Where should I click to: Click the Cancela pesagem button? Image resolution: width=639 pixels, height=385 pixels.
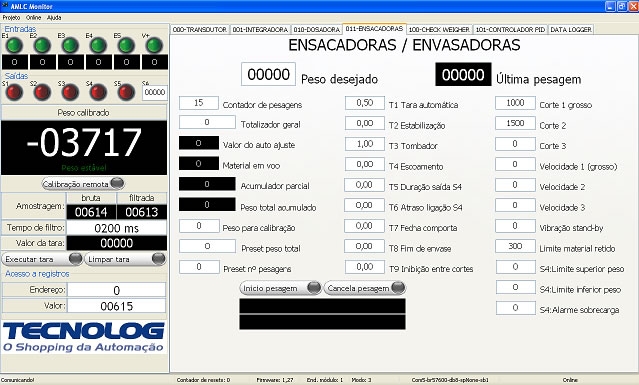point(365,288)
